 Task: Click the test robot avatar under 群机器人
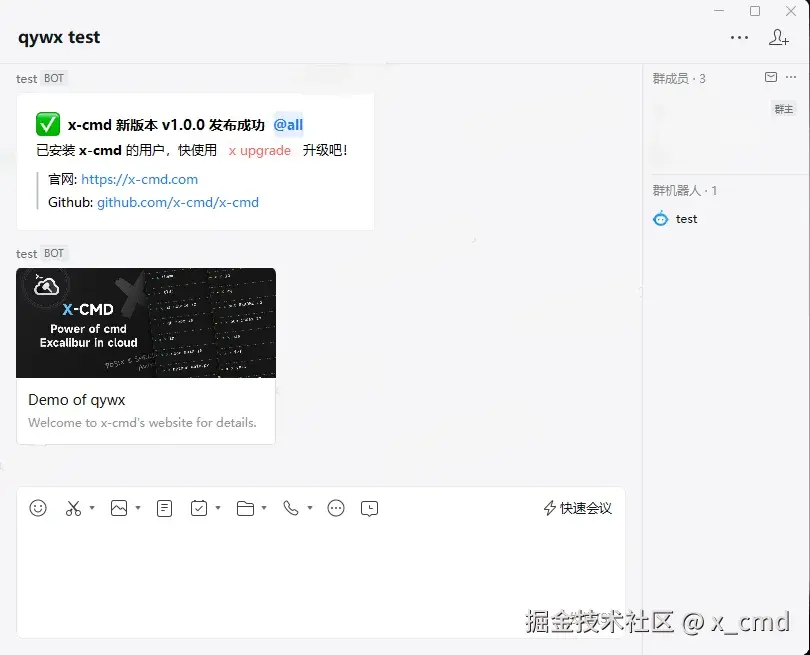click(660, 218)
